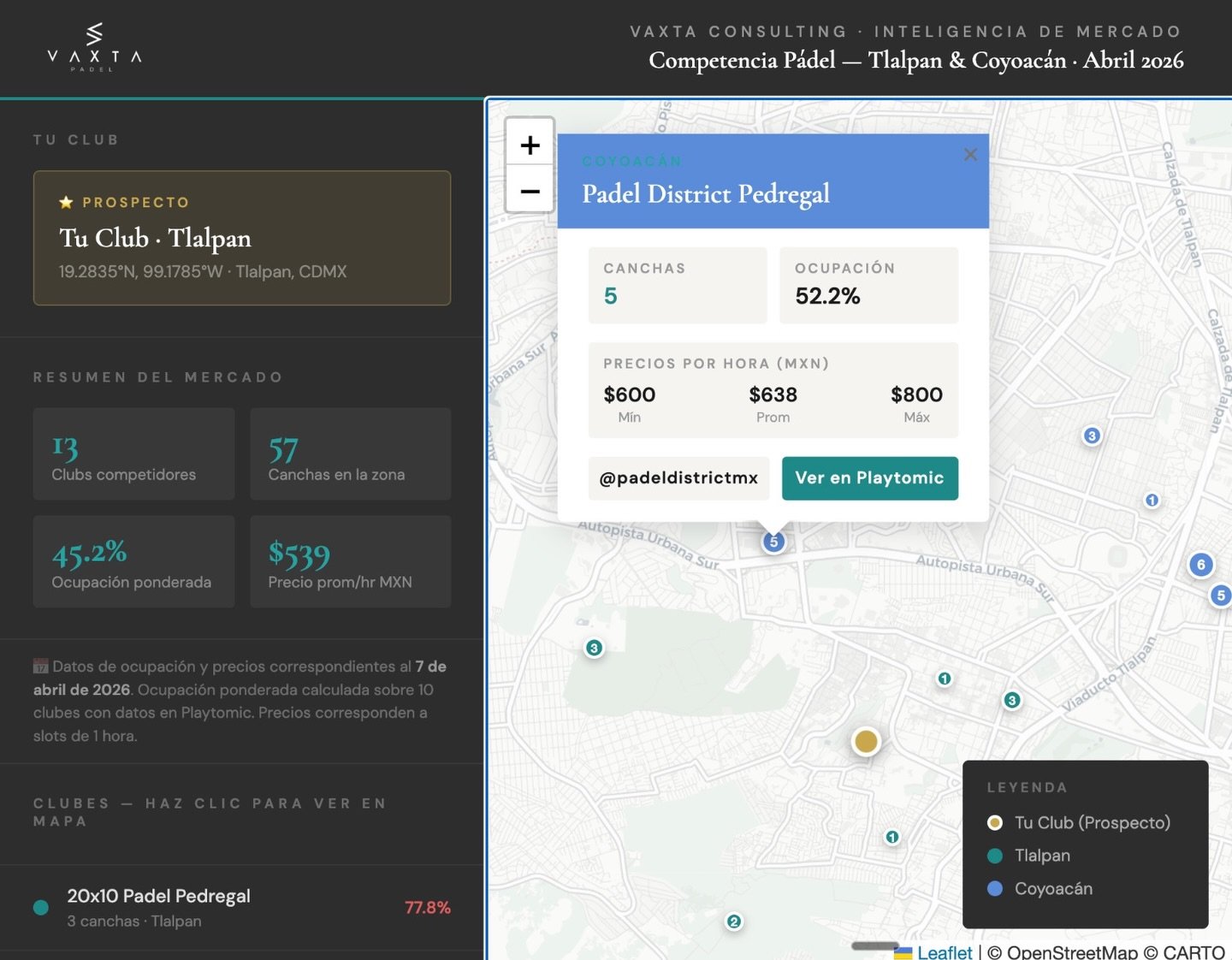Viewport: 1232px width, 960px height.
Task: Toggle Tlalpan in the legend
Action: pos(1041,856)
